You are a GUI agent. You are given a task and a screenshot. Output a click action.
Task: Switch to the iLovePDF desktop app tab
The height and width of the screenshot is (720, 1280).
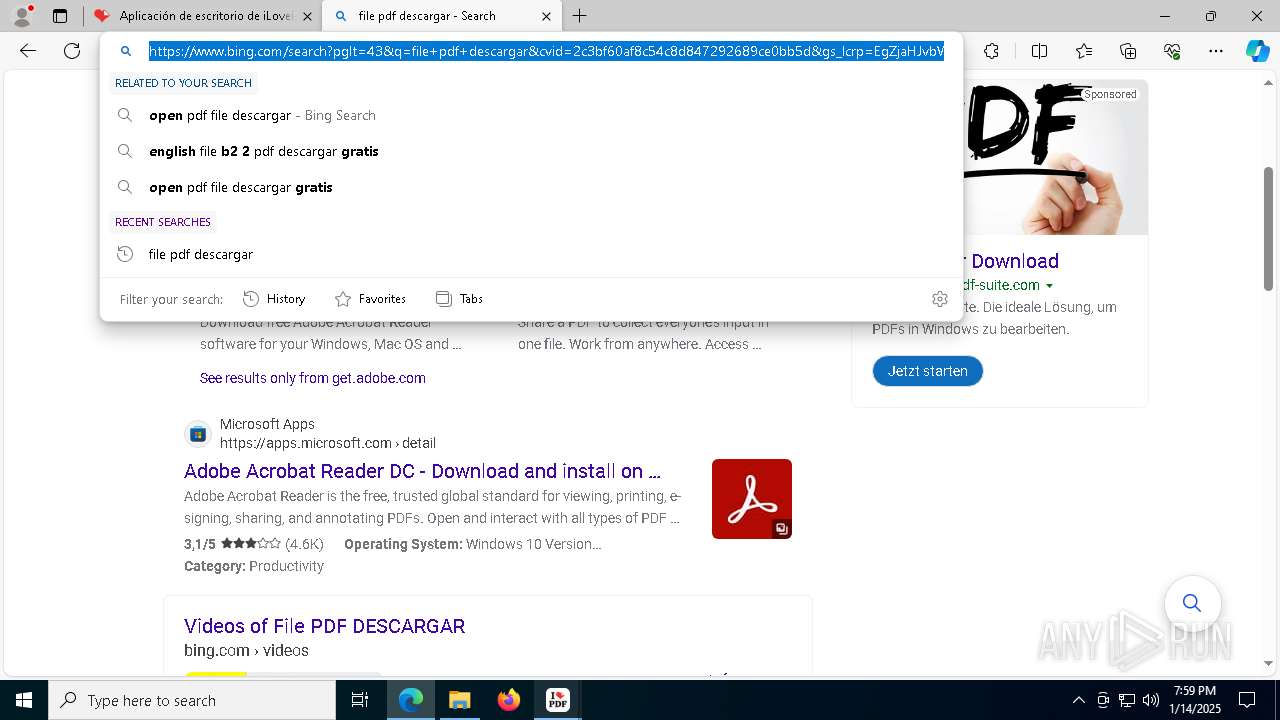(x=202, y=16)
